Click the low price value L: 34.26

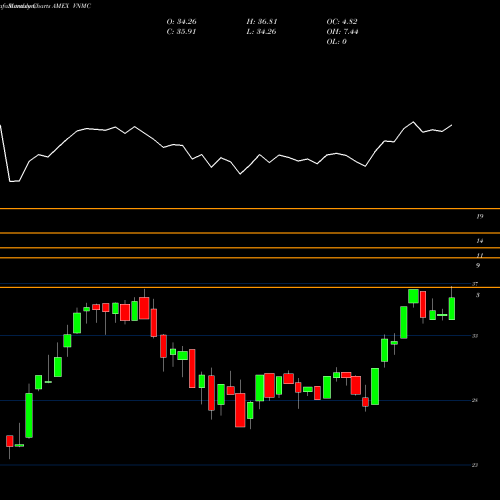point(261,32)
